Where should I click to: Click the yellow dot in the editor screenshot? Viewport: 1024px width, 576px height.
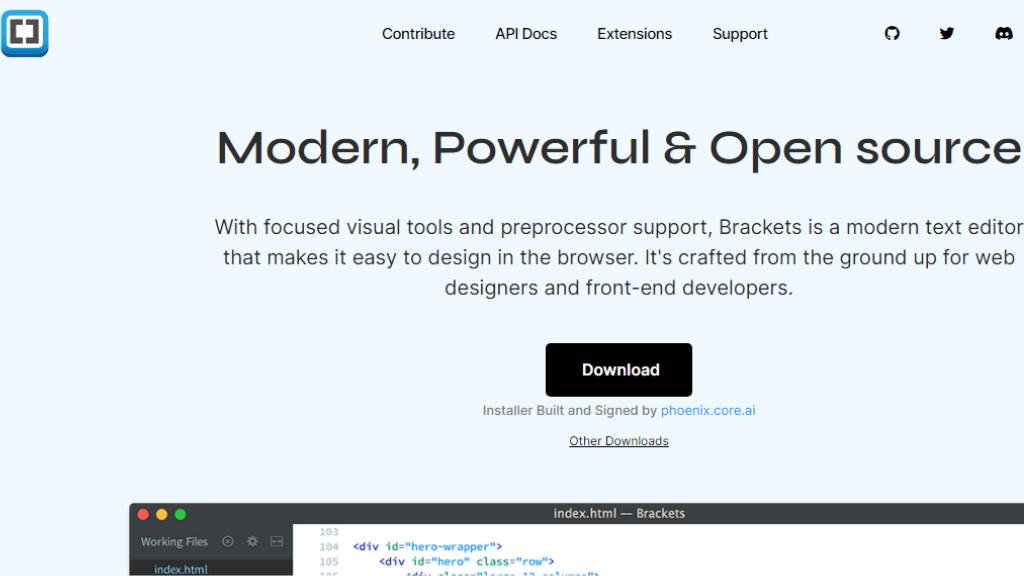pos(162,515)
